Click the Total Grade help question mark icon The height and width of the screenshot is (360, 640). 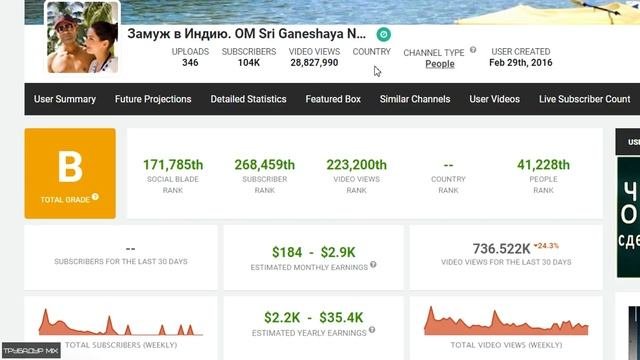[x=95, y=197]
